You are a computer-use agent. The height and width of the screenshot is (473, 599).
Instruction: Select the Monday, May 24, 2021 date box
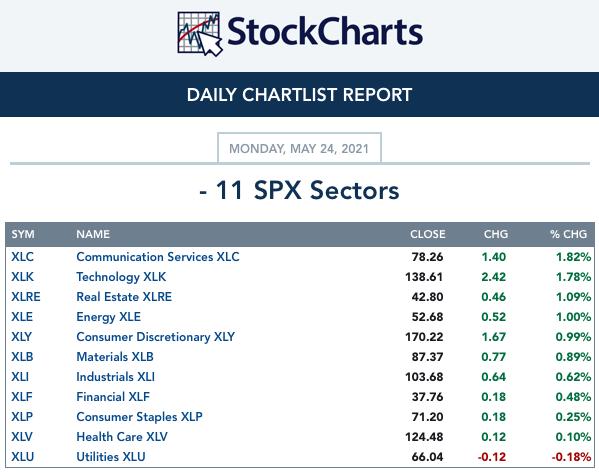tap(299, 148)
